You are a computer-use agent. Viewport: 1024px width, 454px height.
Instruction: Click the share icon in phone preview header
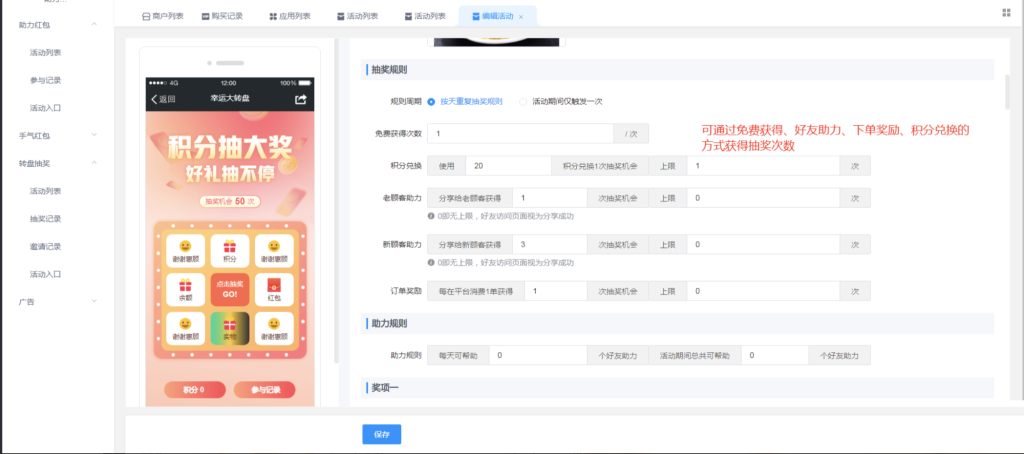point(301,99)
